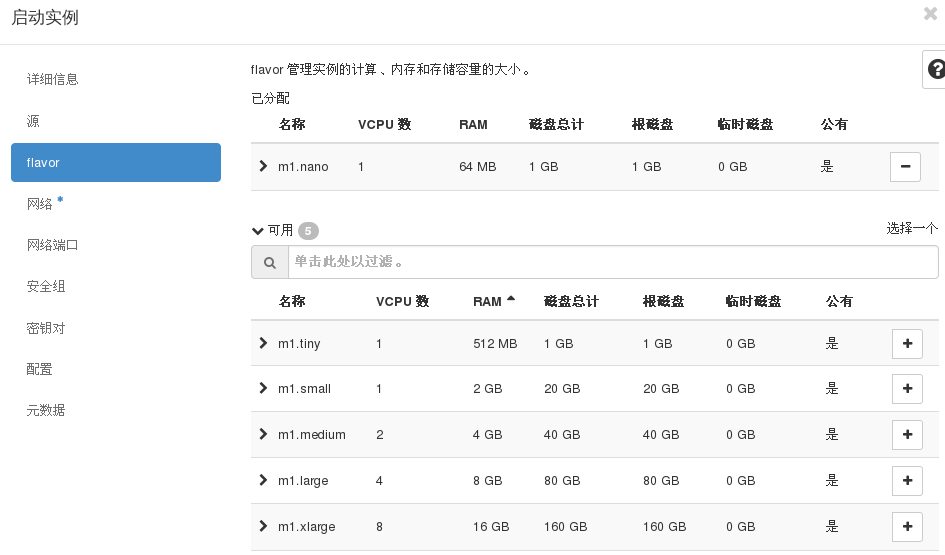Click the m1.small name cell
Image resolution: width=945 pixels, height=555 pixels.
[x=304, y=389]
